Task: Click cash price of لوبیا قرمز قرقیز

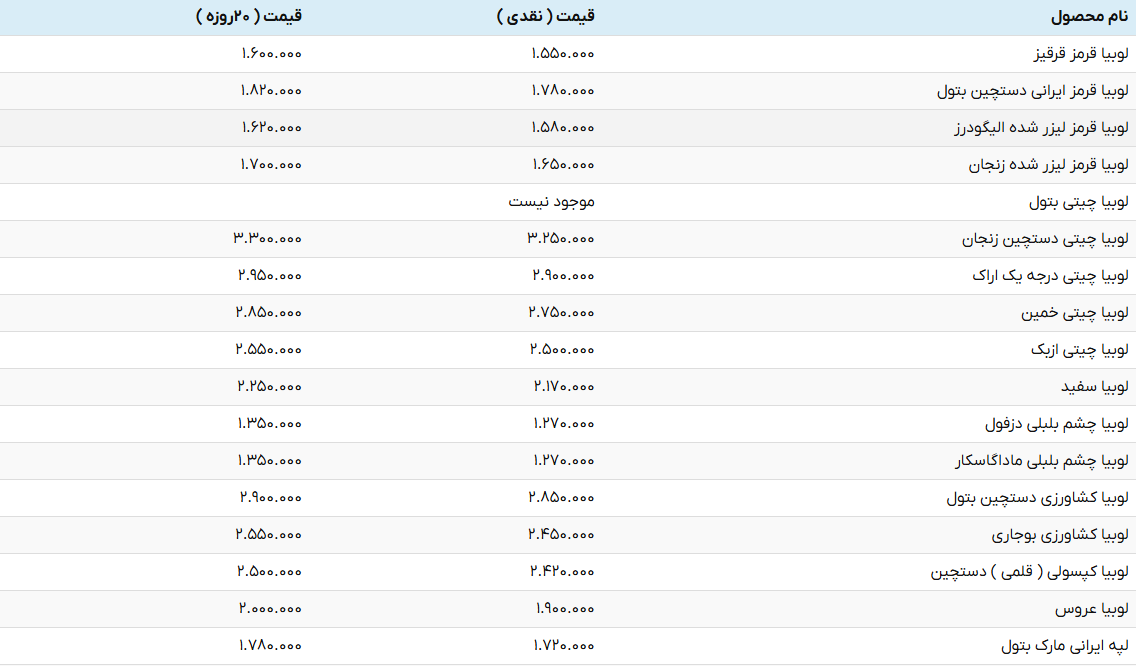Action: pyautogui.click(x=562, y=54)
